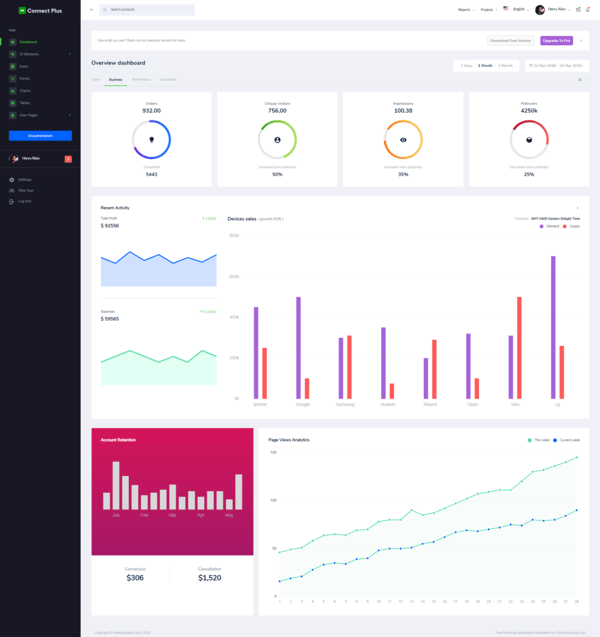Click the Log Out icon in sidebar

[12, 201]
